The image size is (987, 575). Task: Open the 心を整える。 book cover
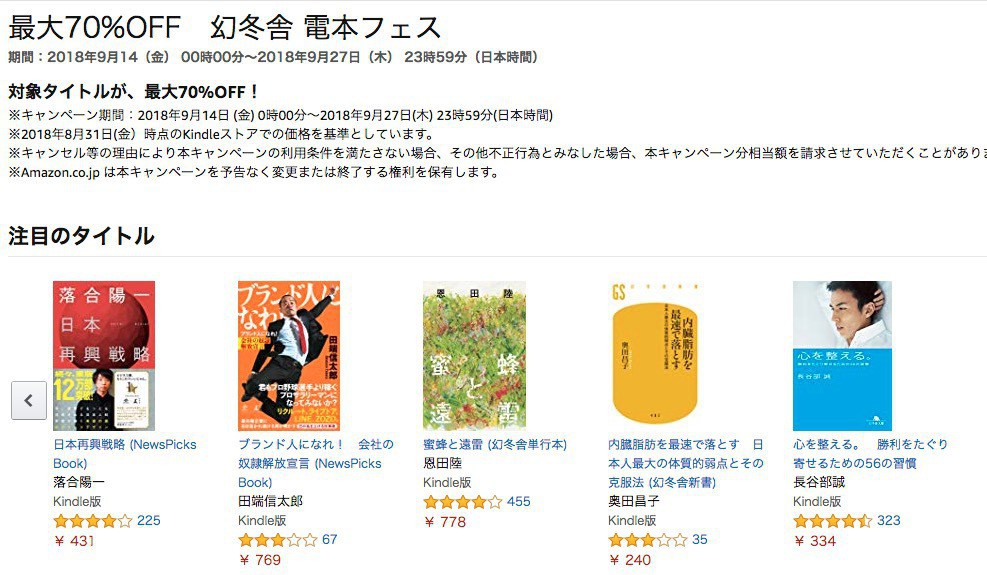842,356
